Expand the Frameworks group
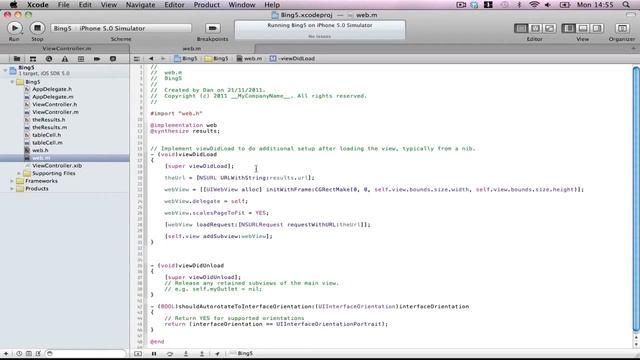 coord(12,181)
